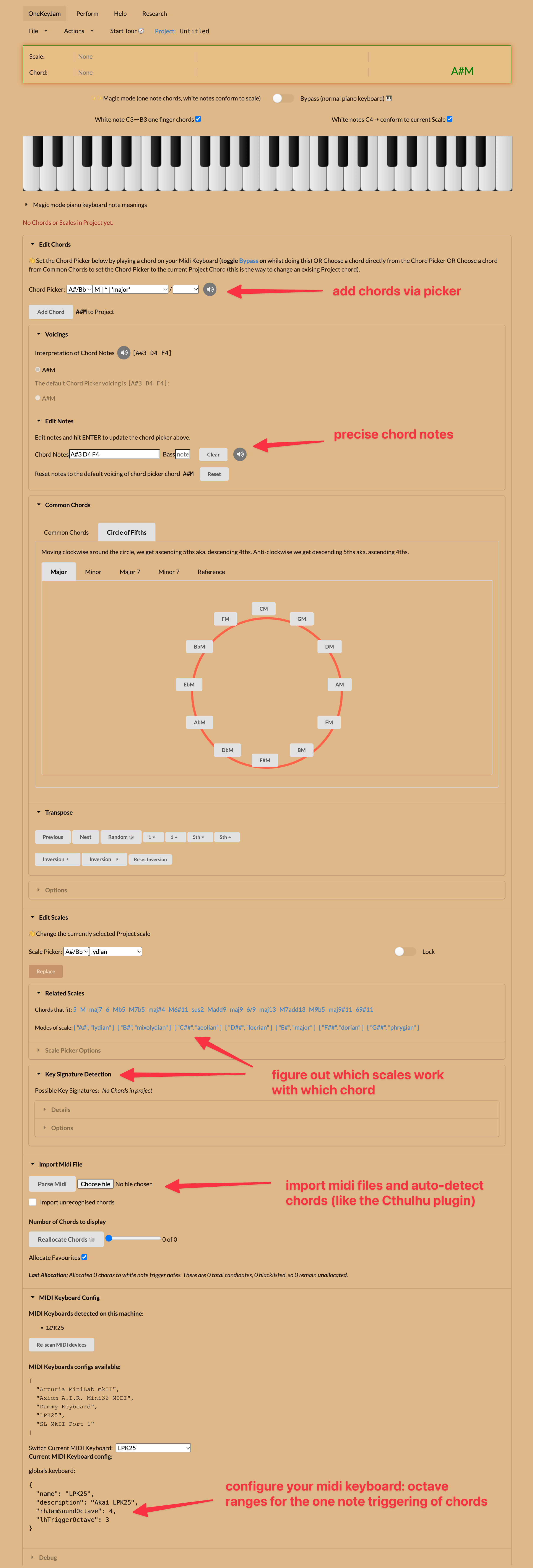Click Re-scan MIDI devices button
The image size is (533, 1568).
click(x=62, y=1345)
